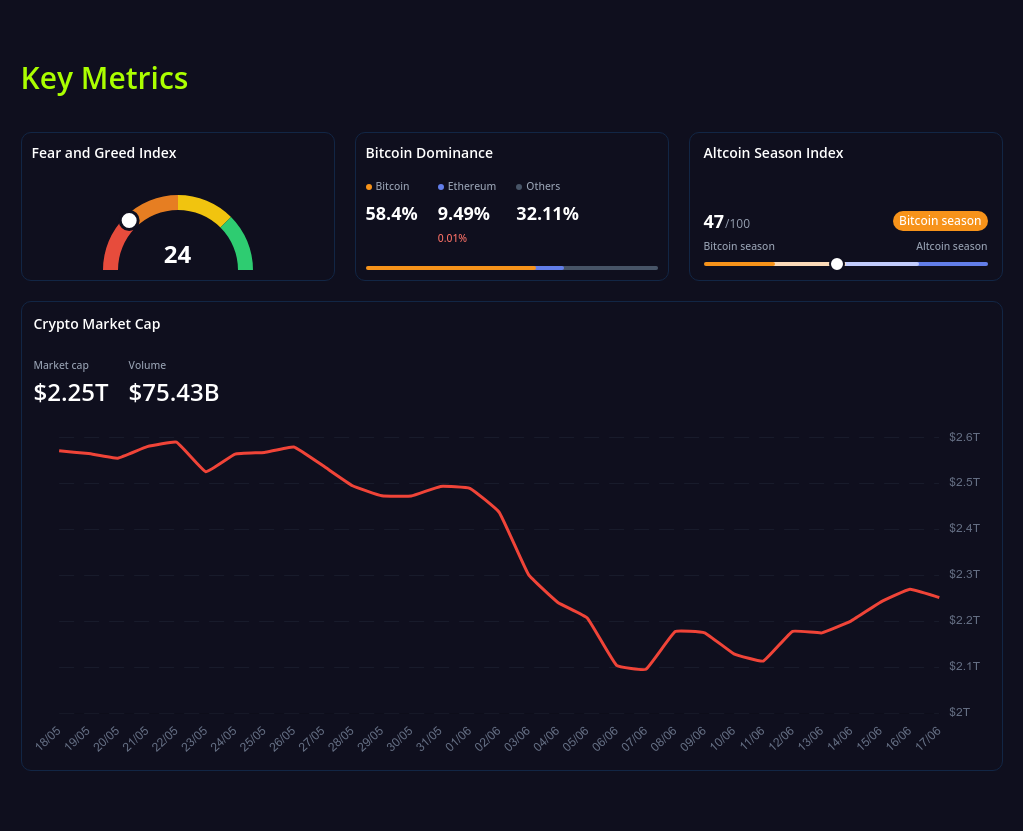Click the 31/05 date on x-axis
Viewport: 1023px width, 831px height.
coord(429,738)
